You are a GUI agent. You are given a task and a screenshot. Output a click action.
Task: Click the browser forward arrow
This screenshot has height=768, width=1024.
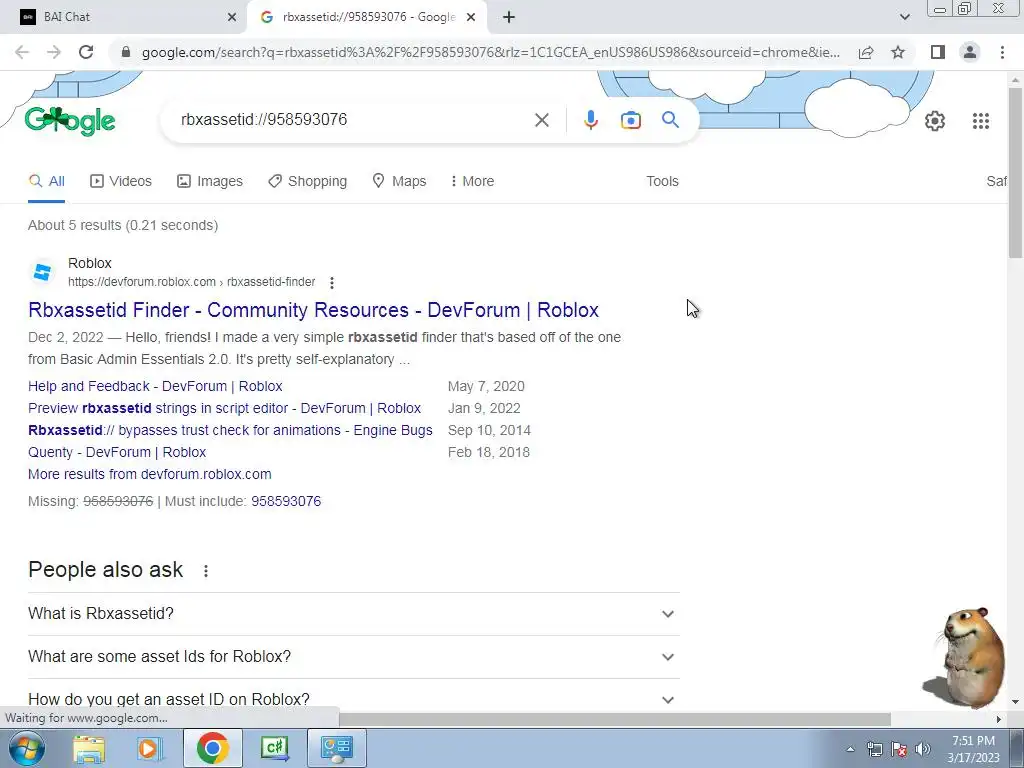[x=54, y=52]
